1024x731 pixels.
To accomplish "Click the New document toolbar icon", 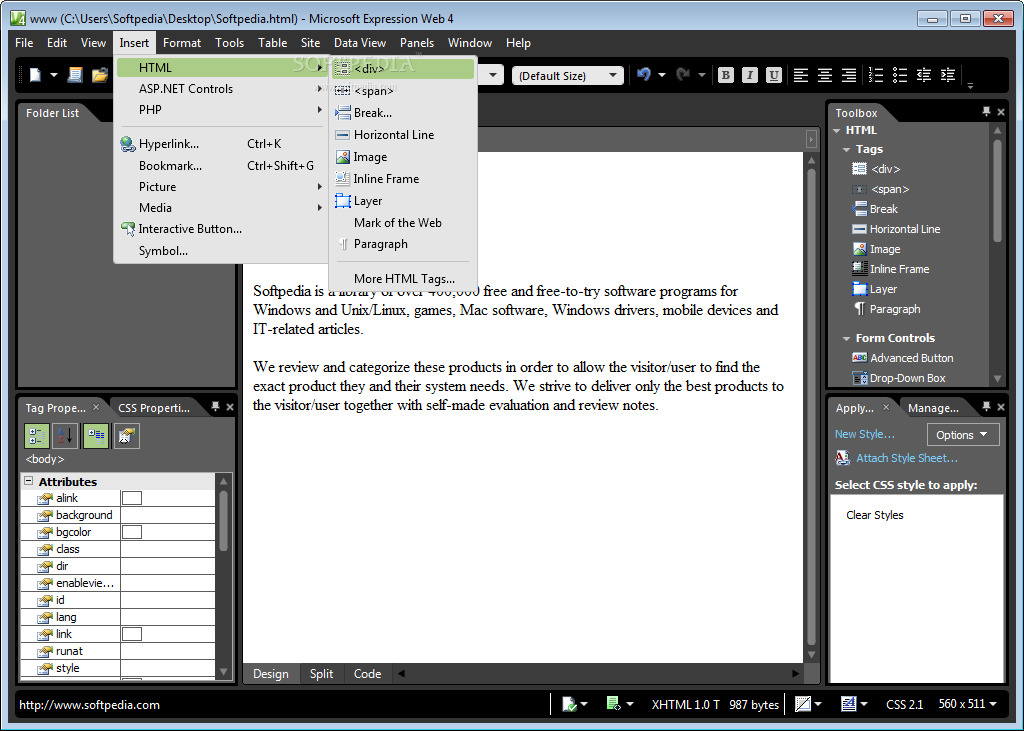I will pos(35,75).
